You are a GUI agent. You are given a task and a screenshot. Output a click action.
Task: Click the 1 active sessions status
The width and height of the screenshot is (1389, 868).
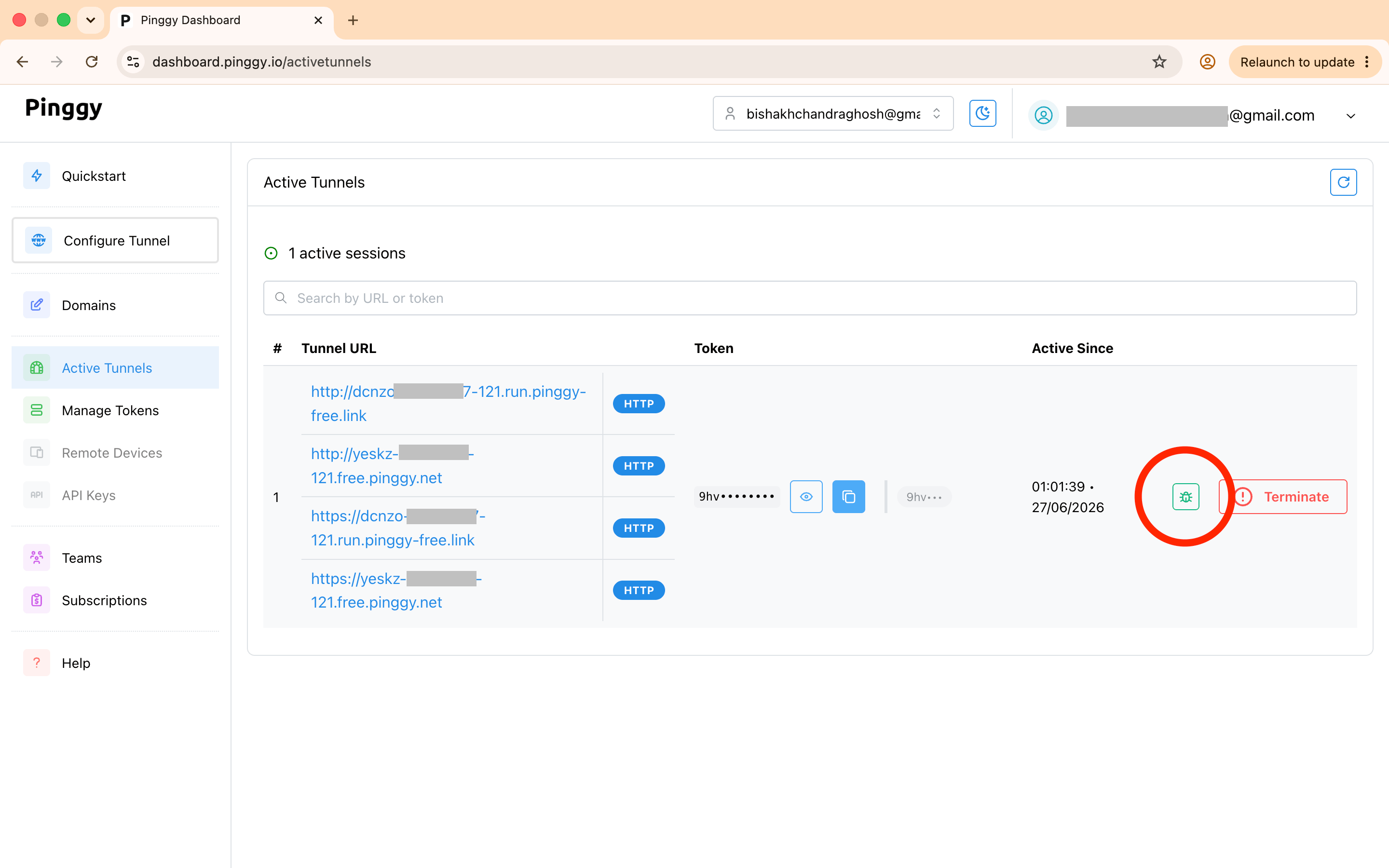[x=335, y=253]
